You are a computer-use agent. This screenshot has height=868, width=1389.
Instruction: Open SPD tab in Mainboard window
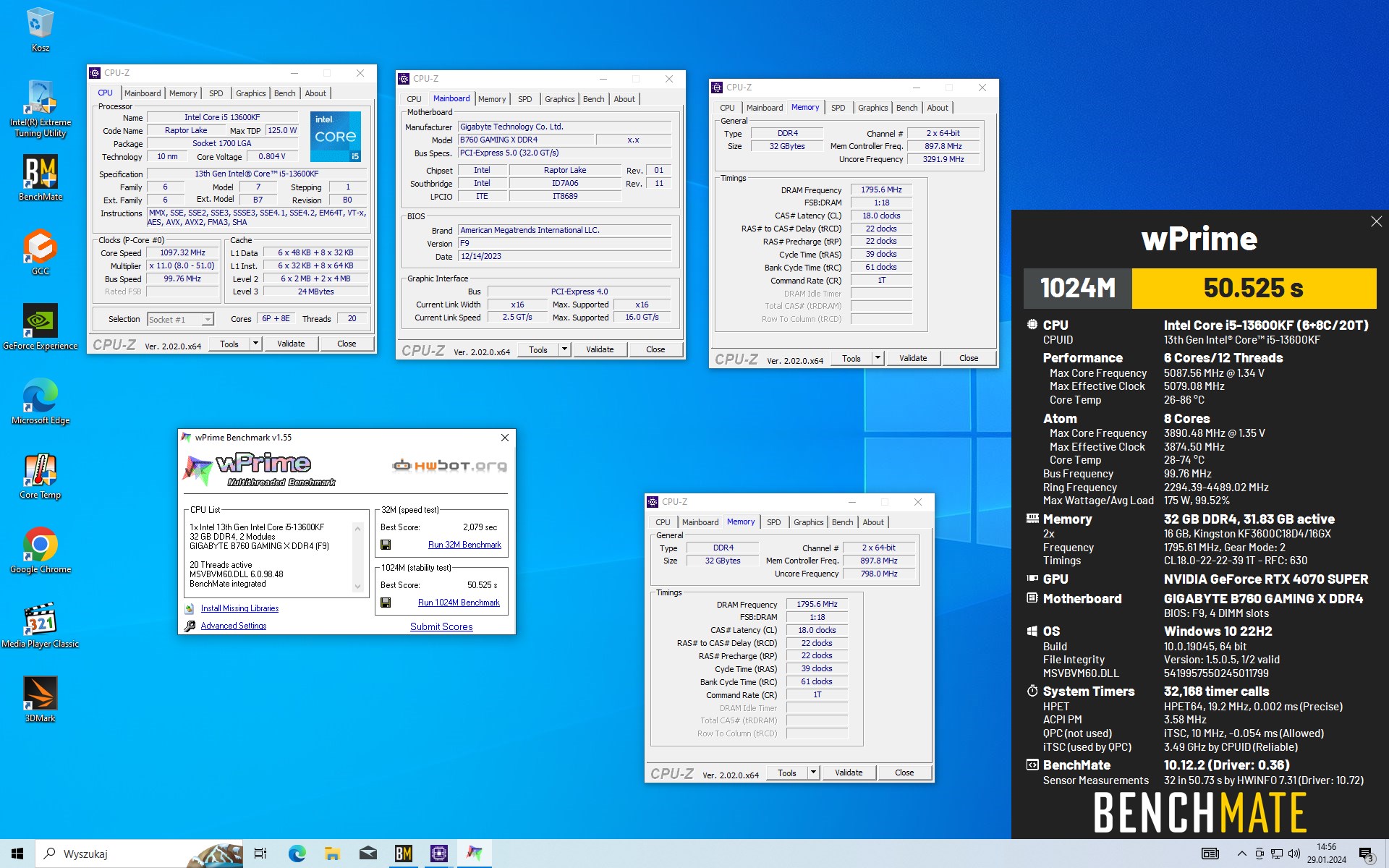pos(524,99)
